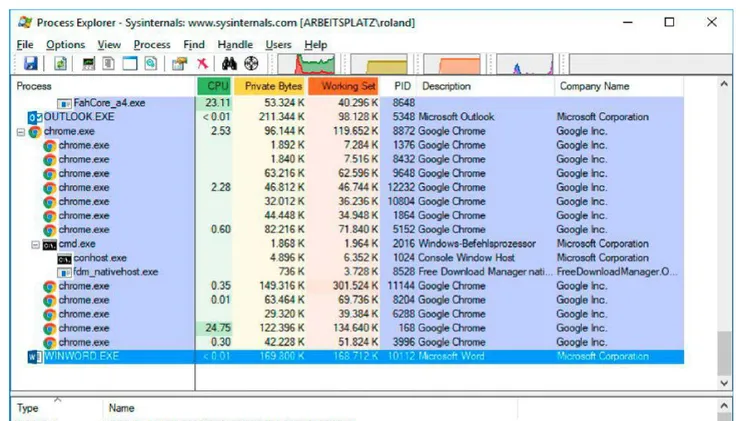The image size is (750, 421).
Task: Click the physical memory orange mini graph
Action: [x=452, y=64]
